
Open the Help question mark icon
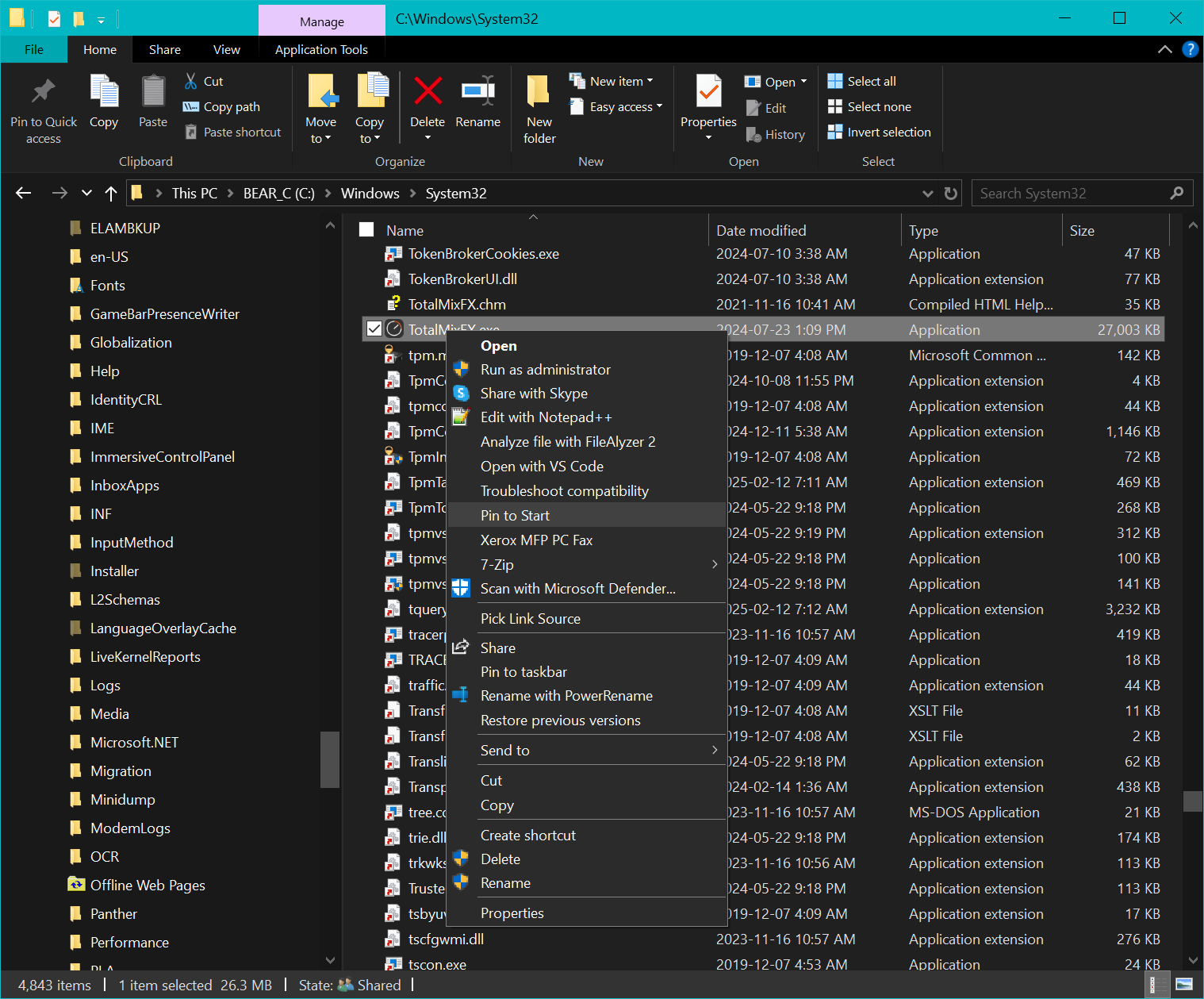(x=1190, y=49)
